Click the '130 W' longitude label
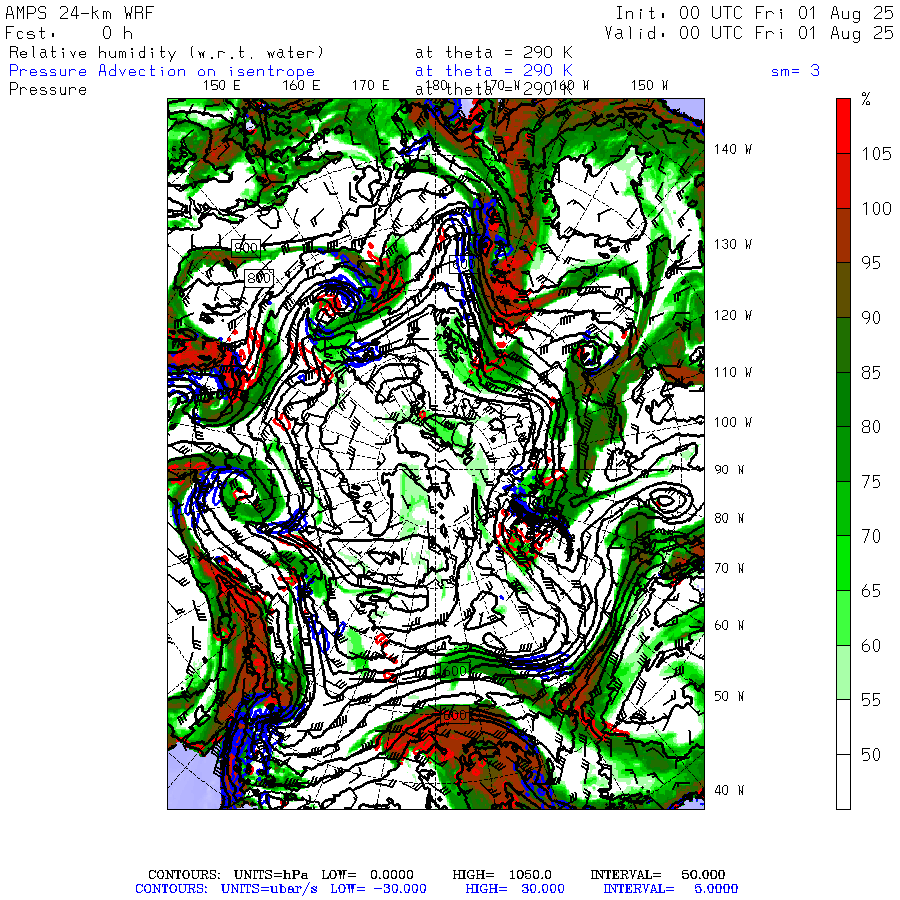This screenshot has width=900, height=900. 733,244
